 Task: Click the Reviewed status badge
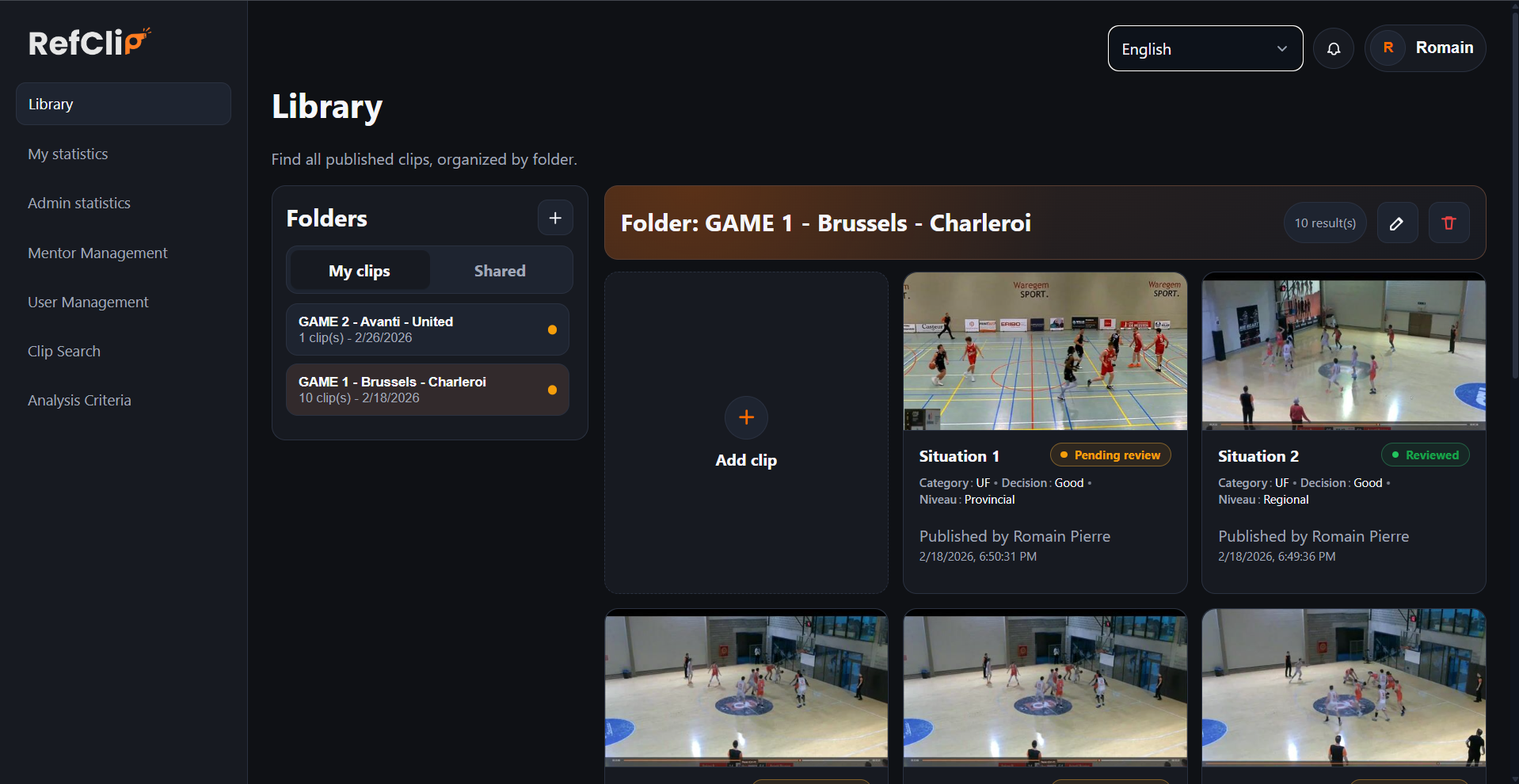[1425, 455]
